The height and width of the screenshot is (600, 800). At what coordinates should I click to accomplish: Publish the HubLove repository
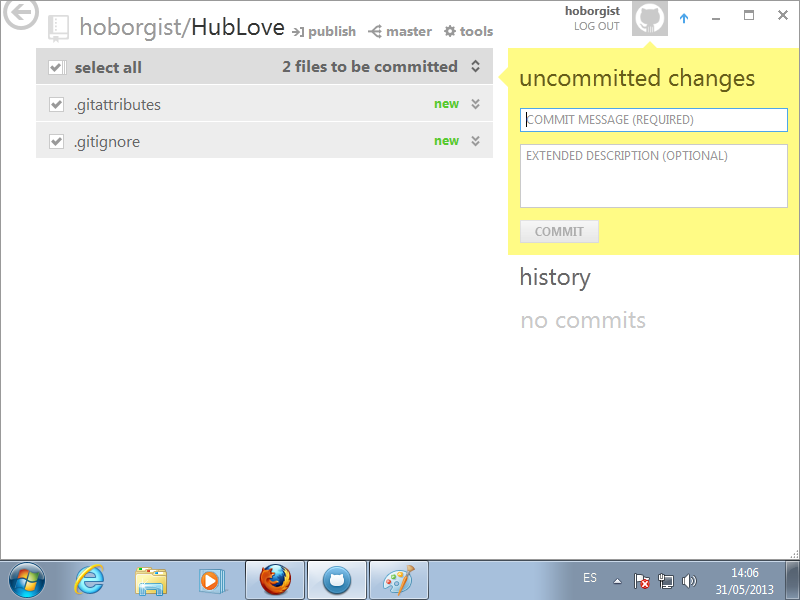[324, 32]
